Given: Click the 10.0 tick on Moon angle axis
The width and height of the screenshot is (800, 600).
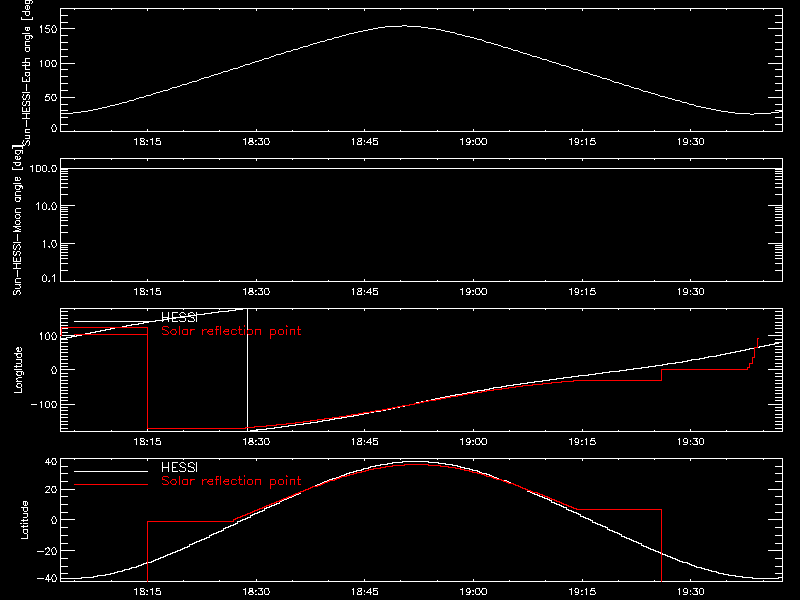Looking at the screenshot, I should pyautogui.click(x=46, y=206).
